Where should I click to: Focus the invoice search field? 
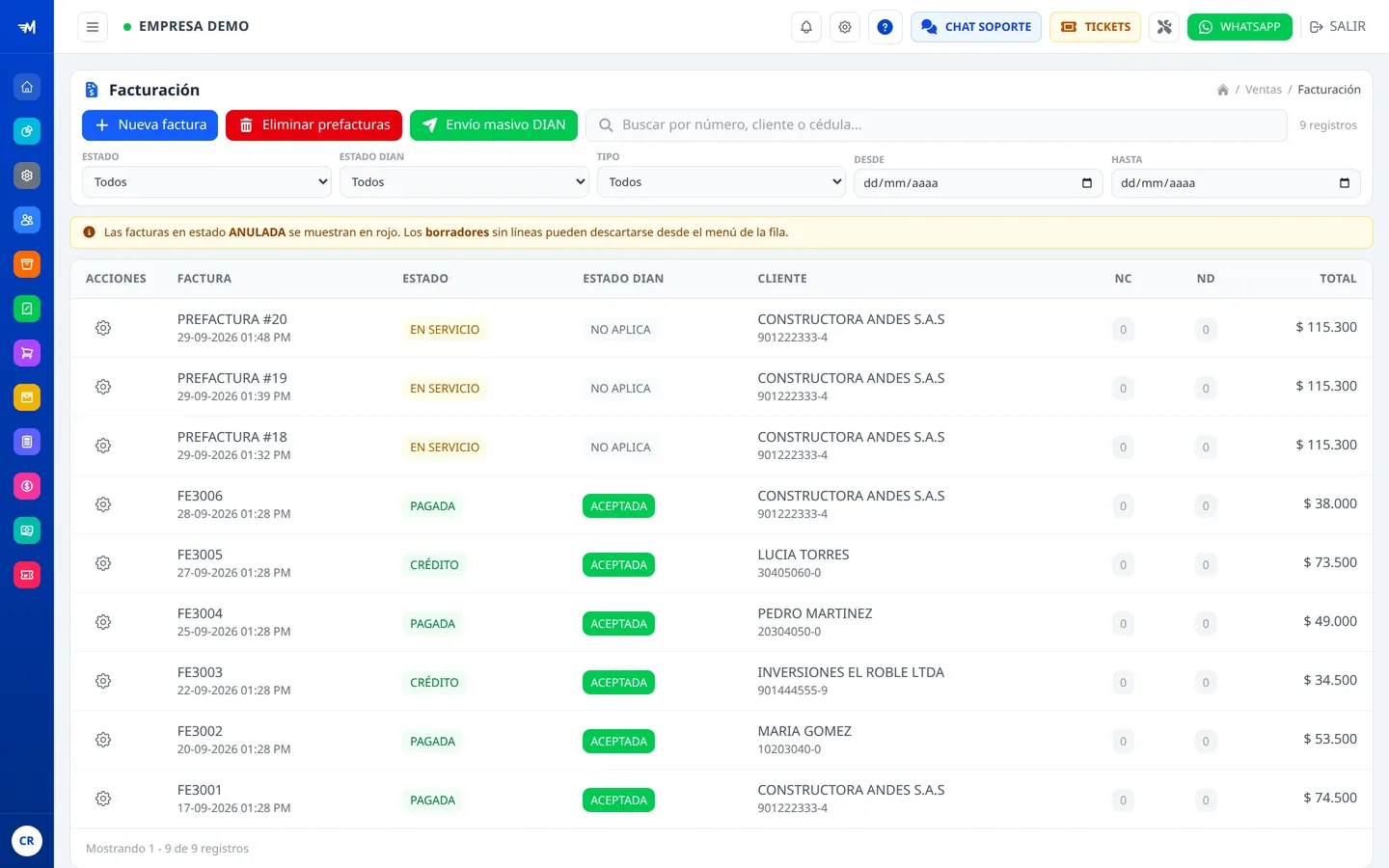(936, 125)
